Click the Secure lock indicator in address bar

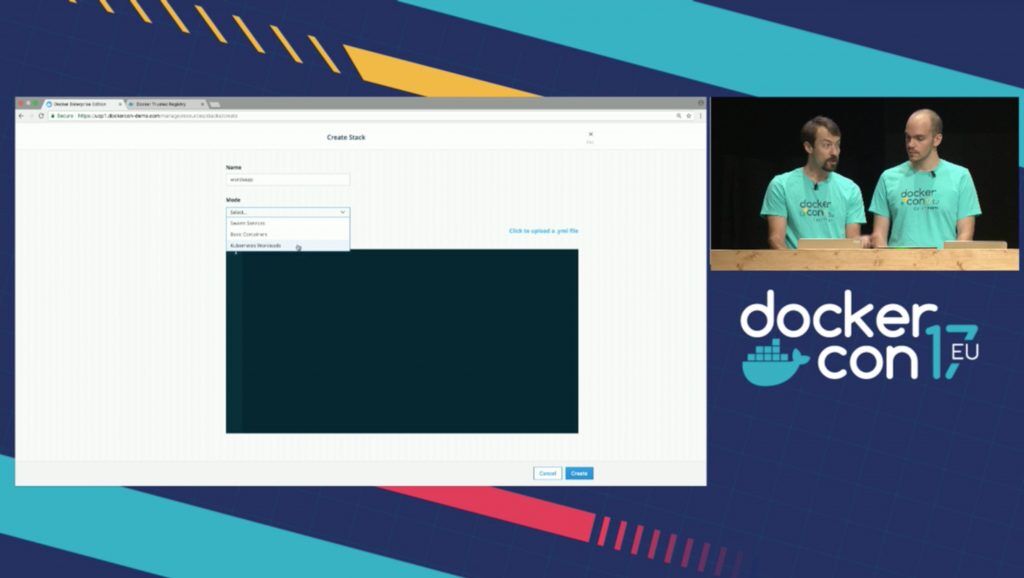coord(62,116)
